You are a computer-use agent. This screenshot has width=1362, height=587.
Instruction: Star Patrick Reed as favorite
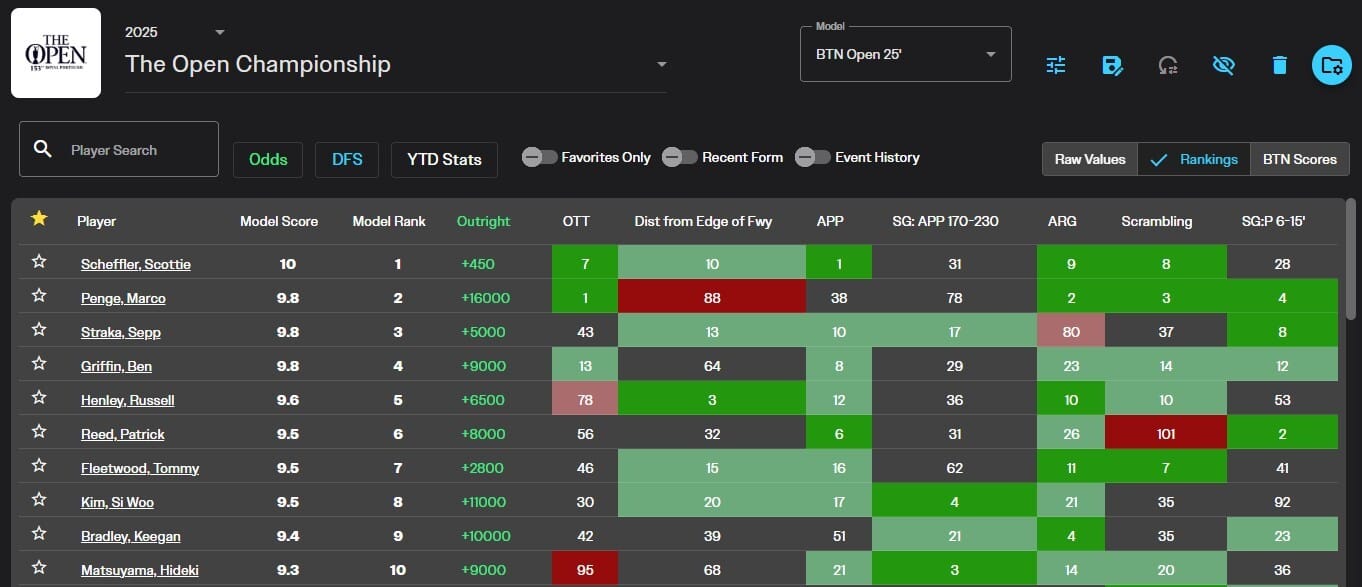(39, 432)
